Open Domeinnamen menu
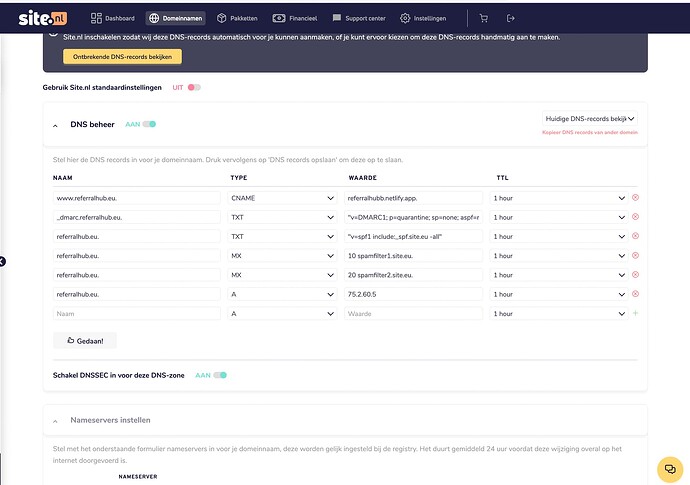Screen dimensions: 690x485 [176, 18]
